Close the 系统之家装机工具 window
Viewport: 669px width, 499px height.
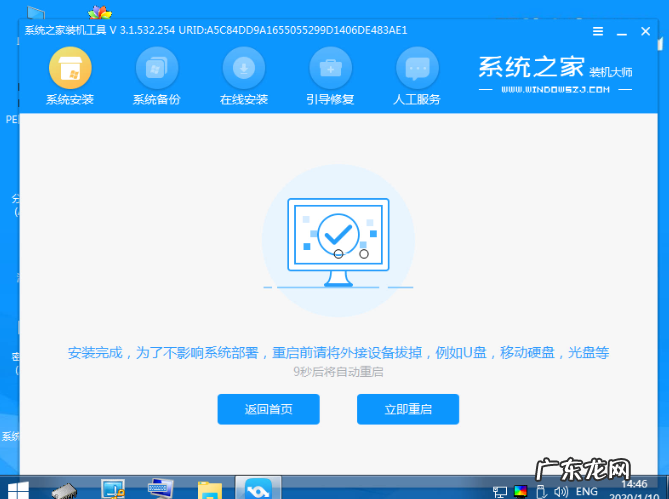click(646, 31)
